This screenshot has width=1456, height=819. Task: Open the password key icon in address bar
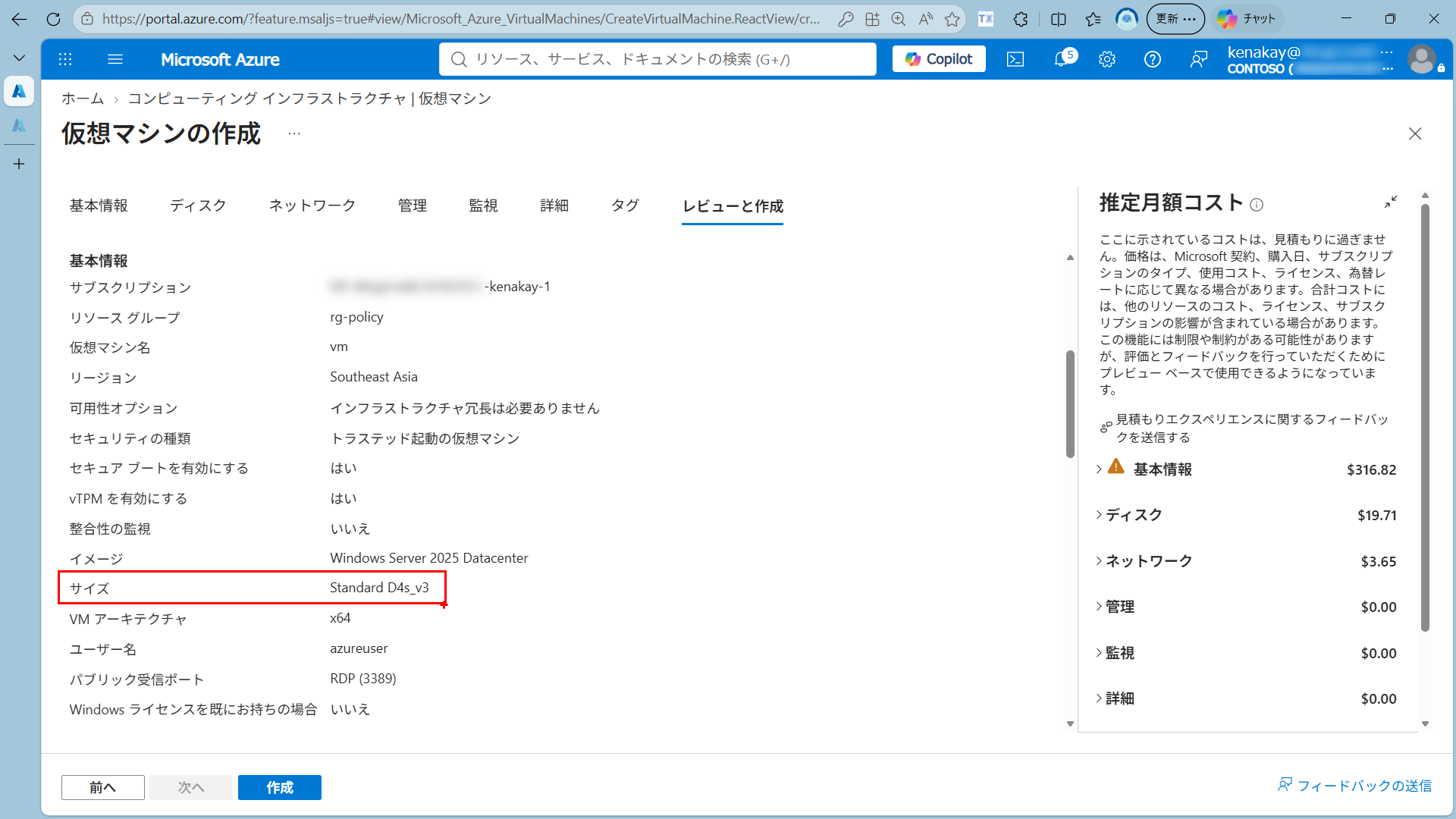coord(846,19)
